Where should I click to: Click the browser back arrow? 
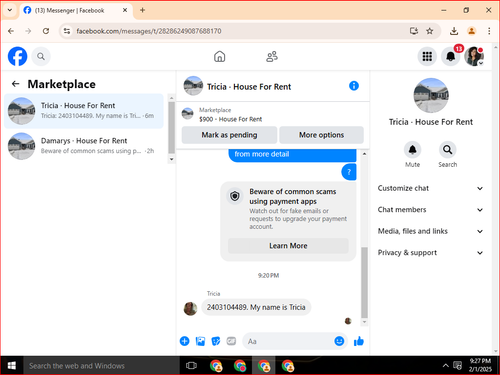pos(11,31)
